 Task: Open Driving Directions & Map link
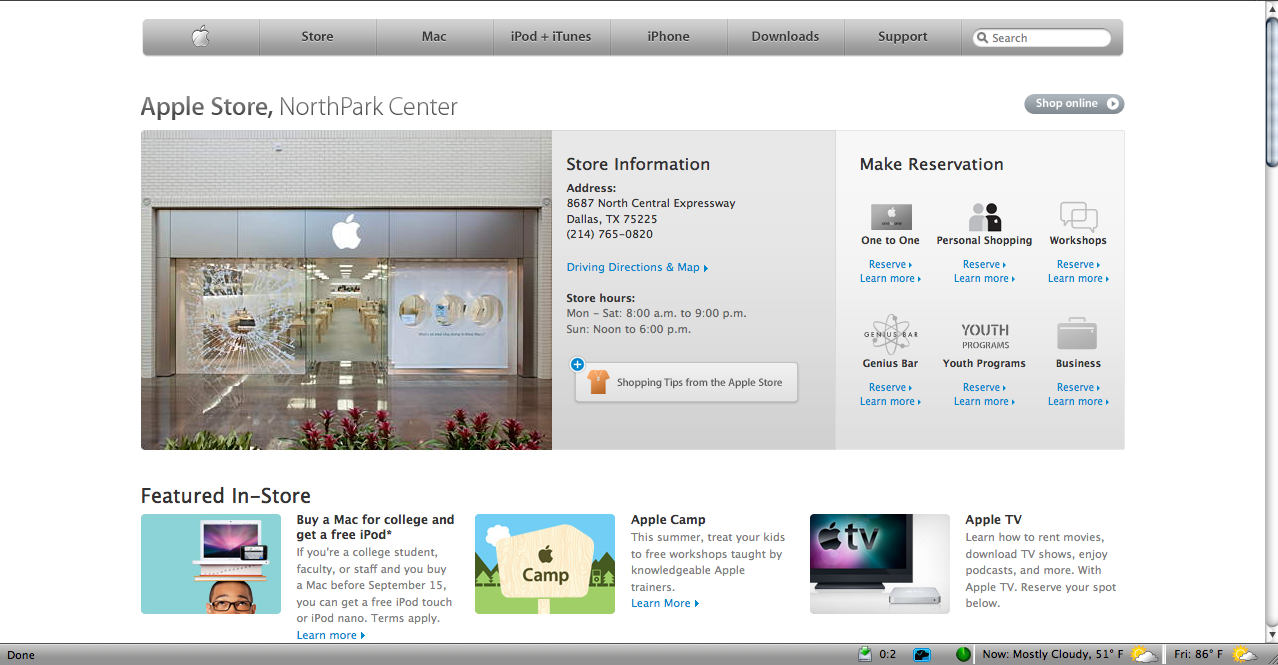(637, 268)
